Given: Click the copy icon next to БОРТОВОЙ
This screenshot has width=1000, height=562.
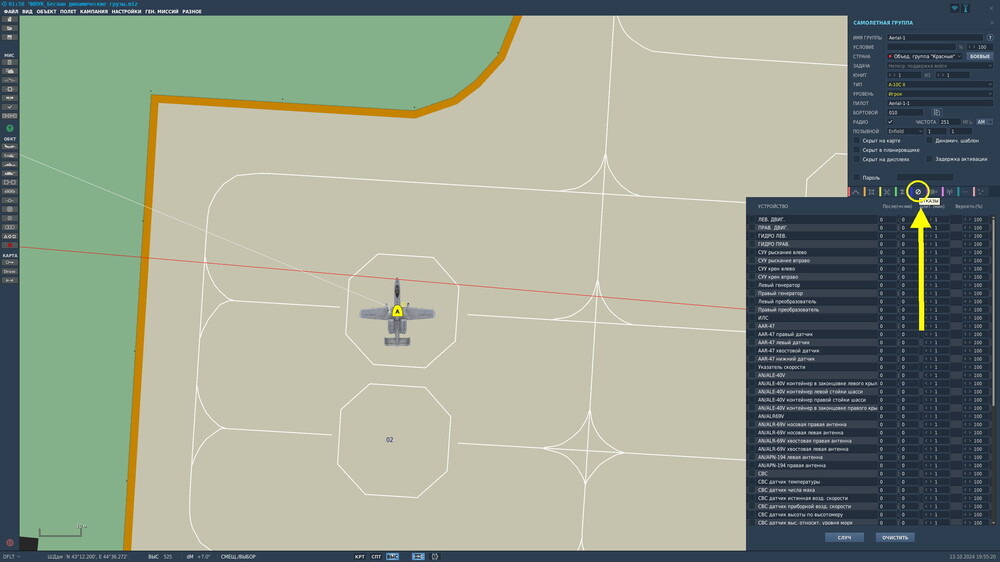Looking at the screenshot, I should [937, 112].
